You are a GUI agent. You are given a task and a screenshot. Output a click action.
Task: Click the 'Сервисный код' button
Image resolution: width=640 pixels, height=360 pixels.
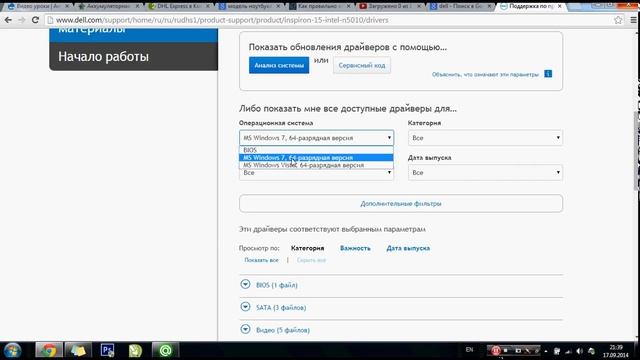coord(362,65)
